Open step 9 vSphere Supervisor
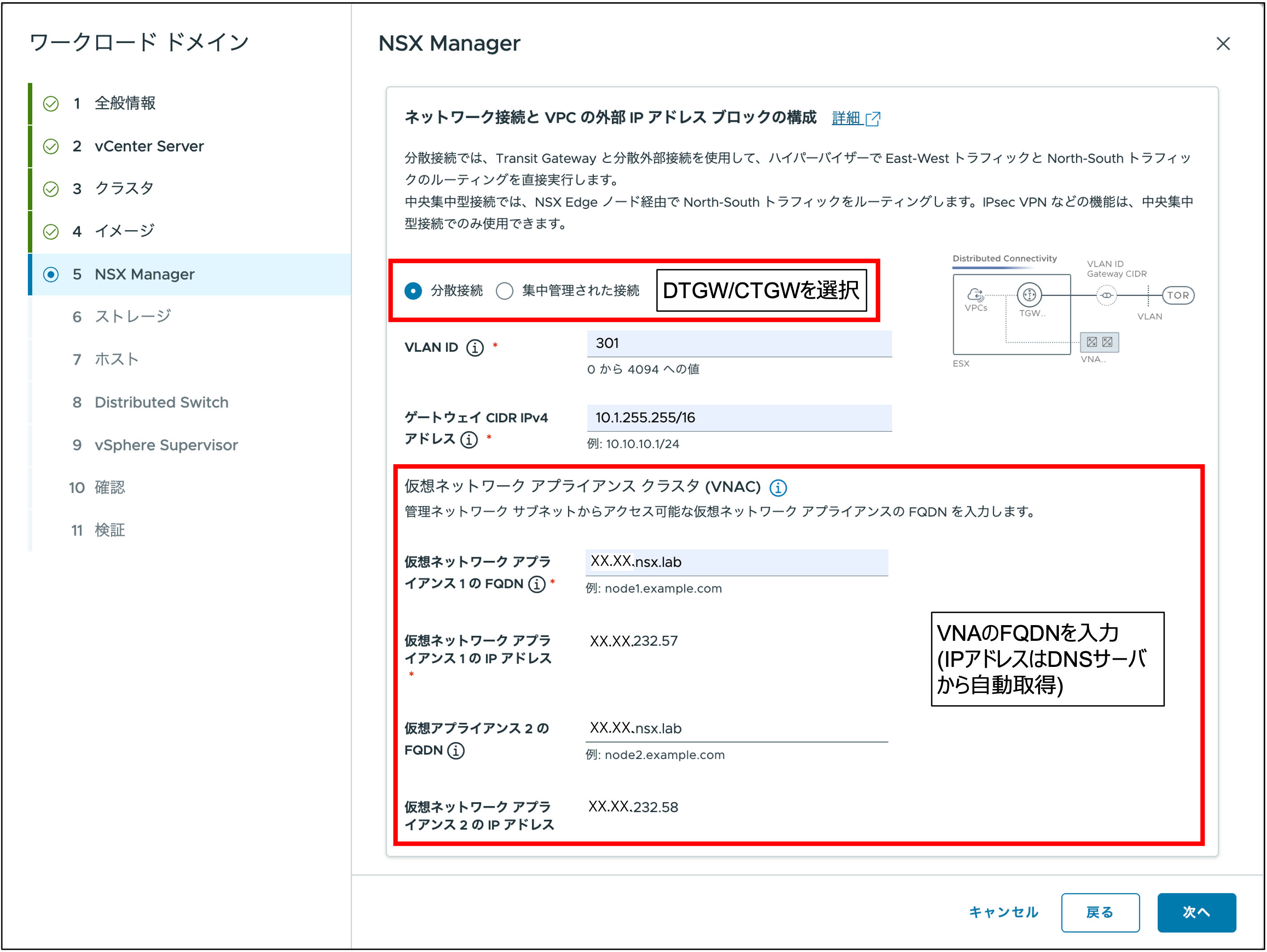 click(x=190, y=445)
